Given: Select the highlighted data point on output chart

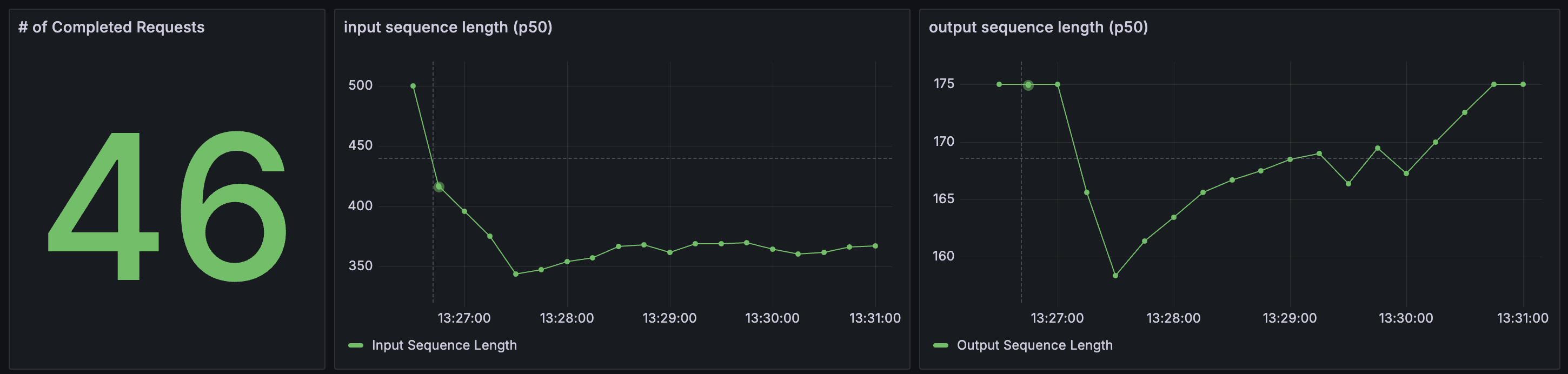Looking at the screenshot, I should tap(1028, 85).
